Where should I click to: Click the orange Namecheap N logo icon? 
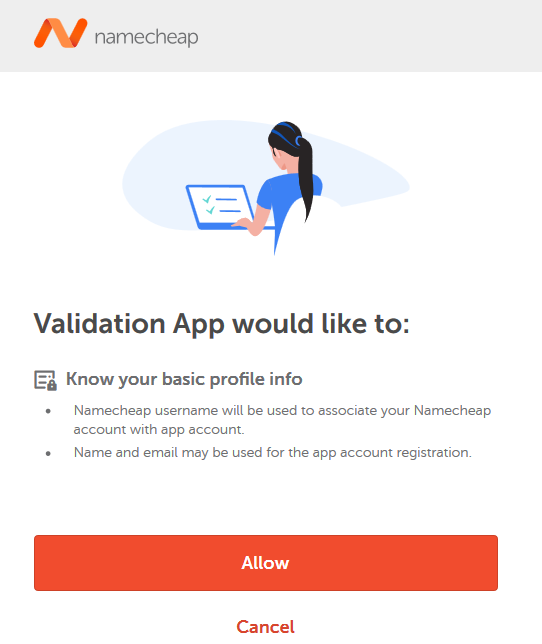[61, 33]
